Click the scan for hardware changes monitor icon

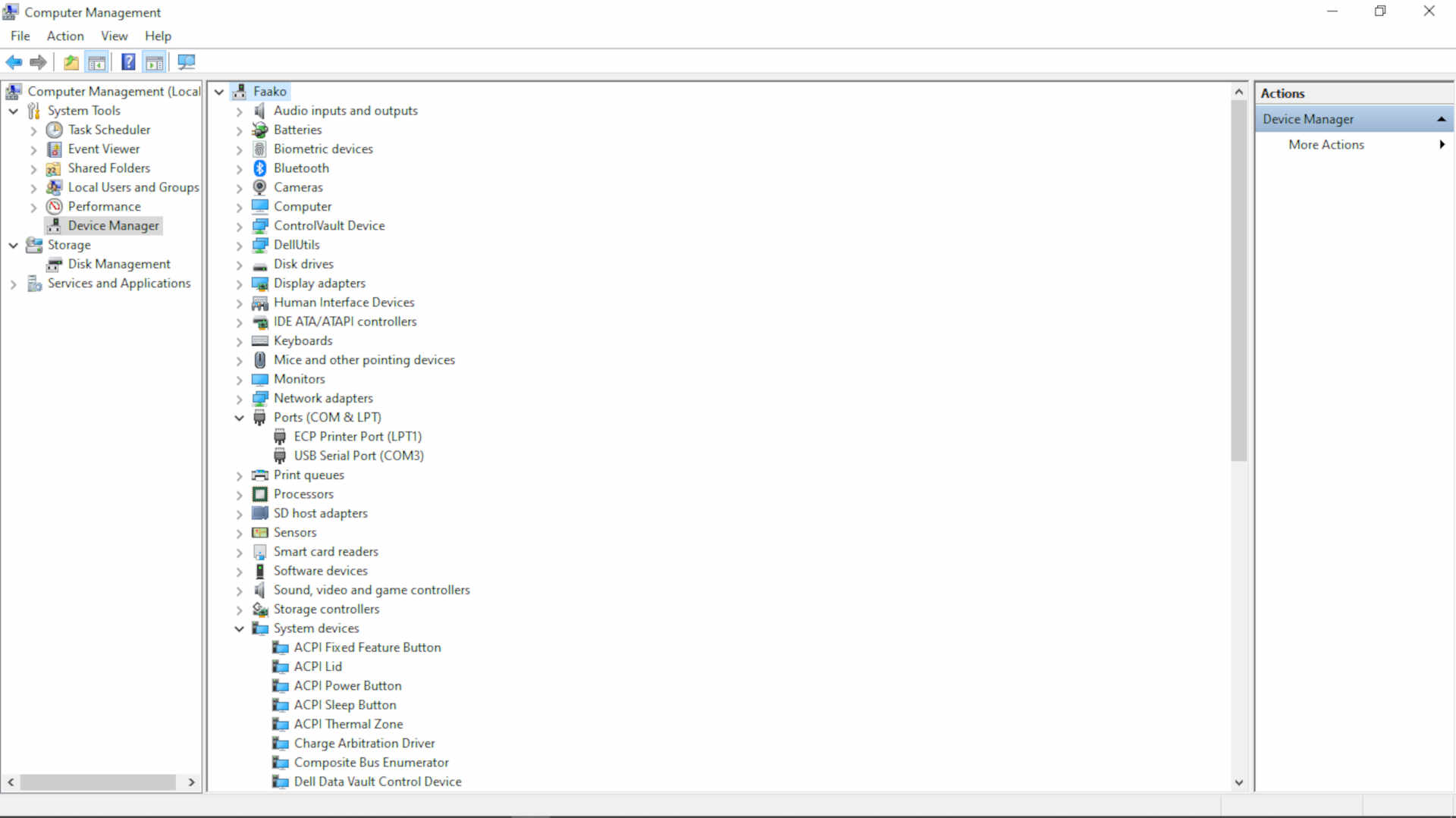click(x=187, y=62)
